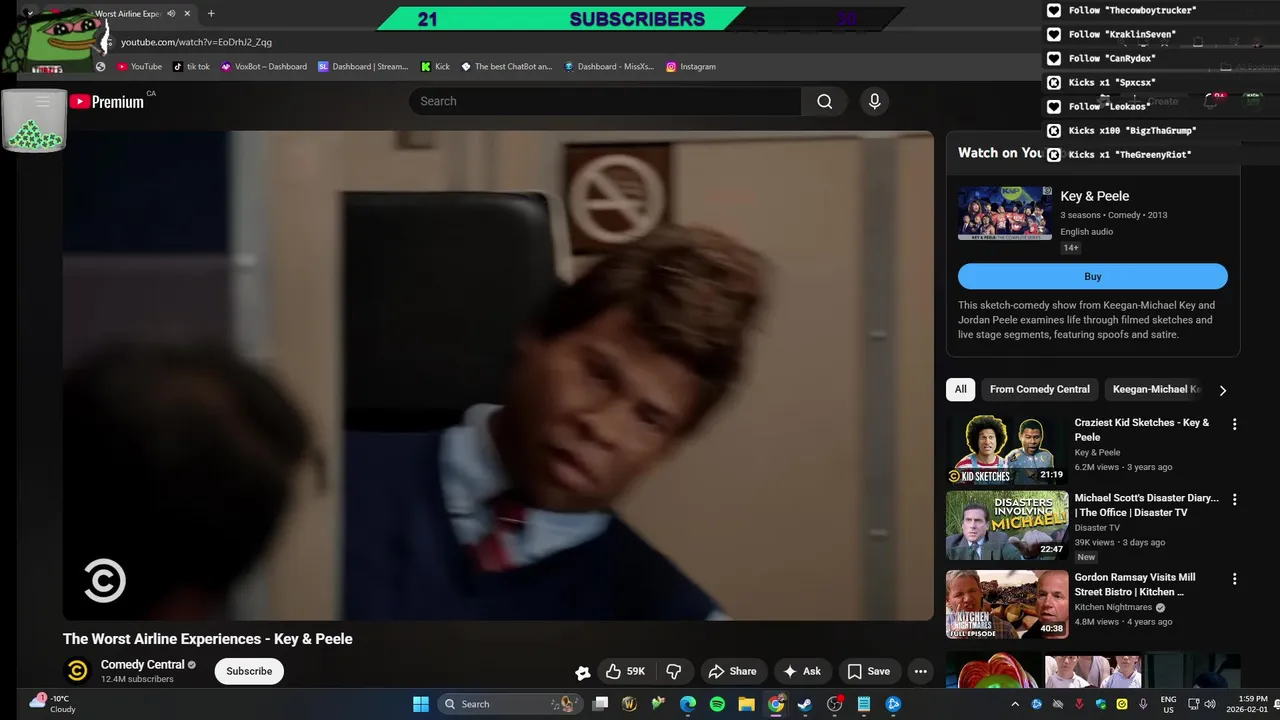This screenshot has height=720, width=1280.
Task: Click into the YouTube search field
Action: coord(604,101)
